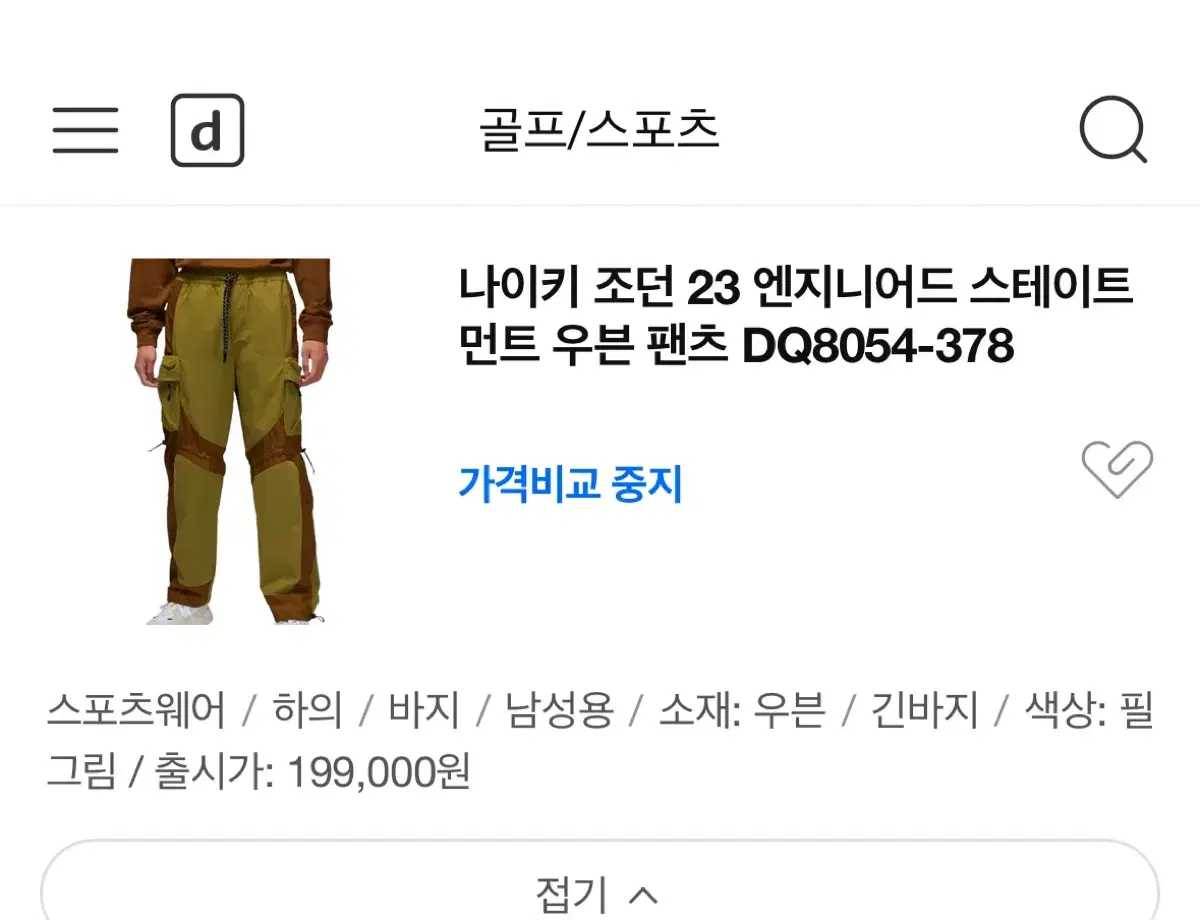Screen dimensions: 1200x920
Task: Click the 출시가: 199,000원 text
Action: pos(312,771)
